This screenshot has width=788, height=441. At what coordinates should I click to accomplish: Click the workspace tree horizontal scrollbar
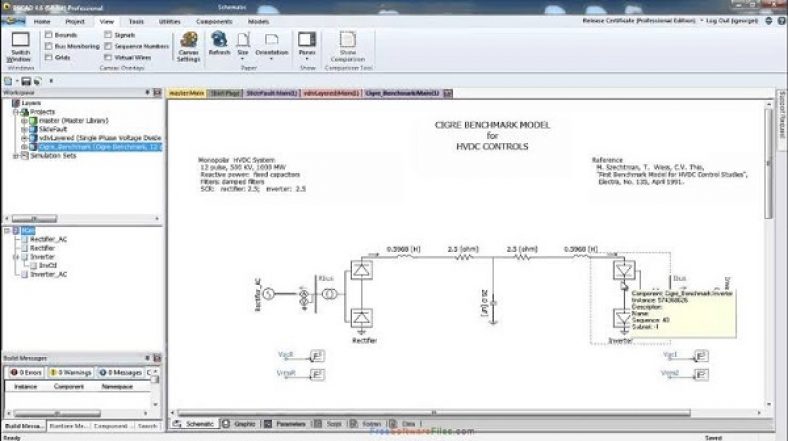(x=34, y=219)
